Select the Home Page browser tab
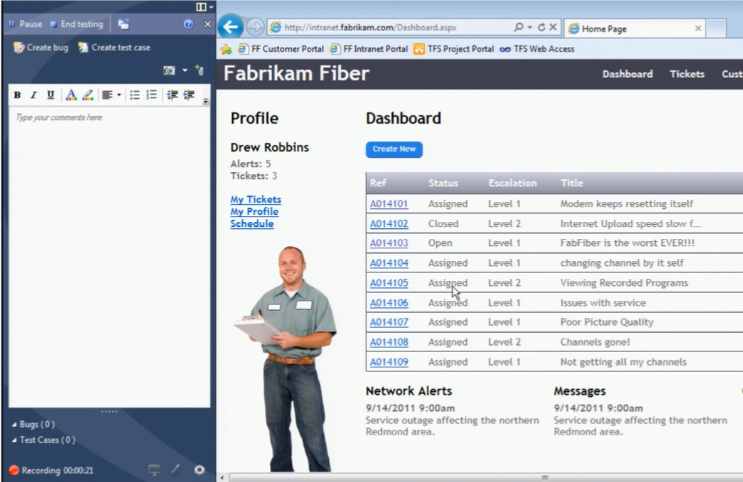Screen dimensions: 743x482 tap(634, 29)
